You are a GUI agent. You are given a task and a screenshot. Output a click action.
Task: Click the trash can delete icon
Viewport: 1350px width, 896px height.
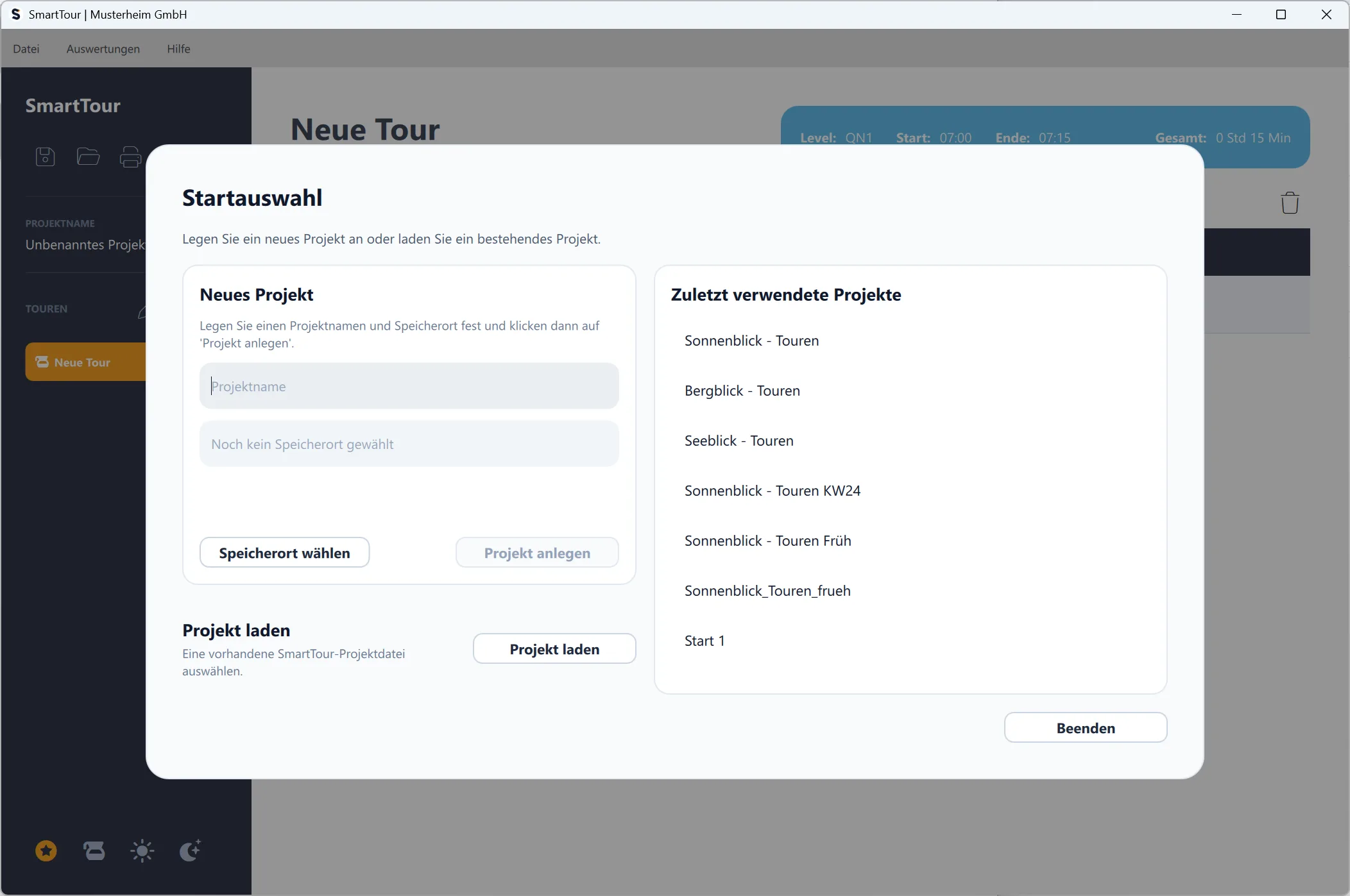tap(1290, 203)
